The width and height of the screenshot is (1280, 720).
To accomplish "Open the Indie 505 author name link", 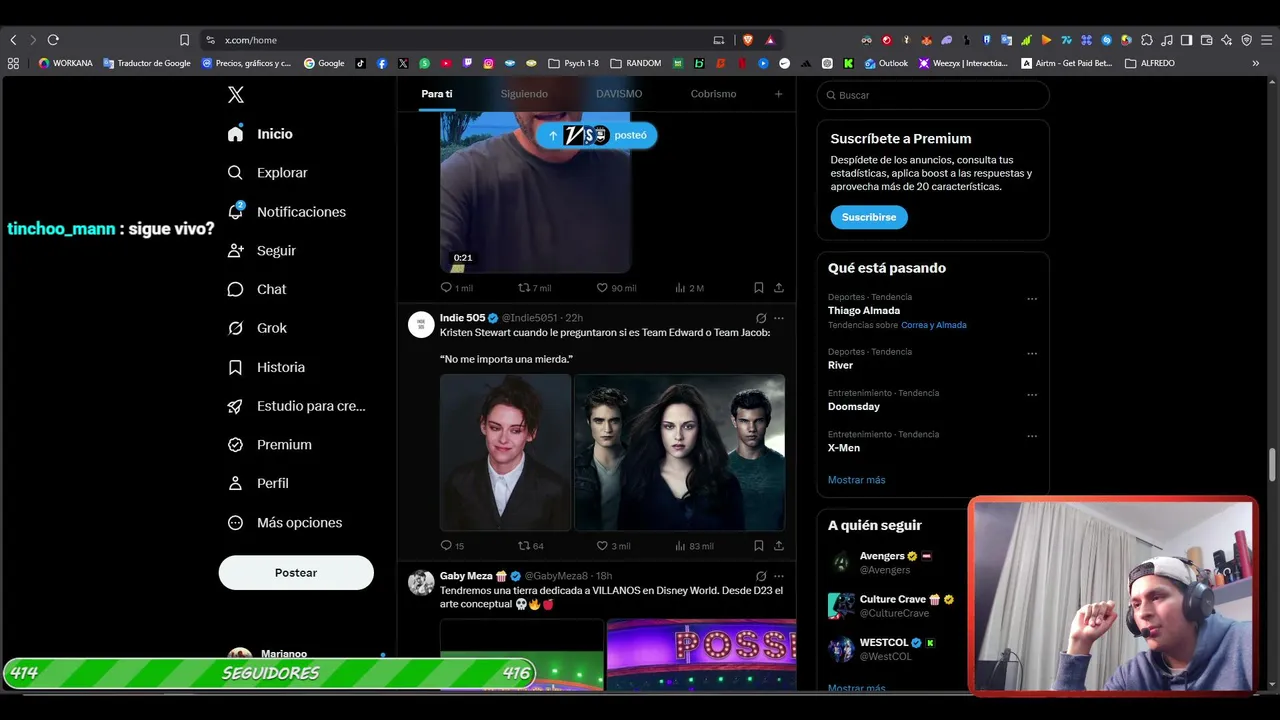I will click(462, 318).
